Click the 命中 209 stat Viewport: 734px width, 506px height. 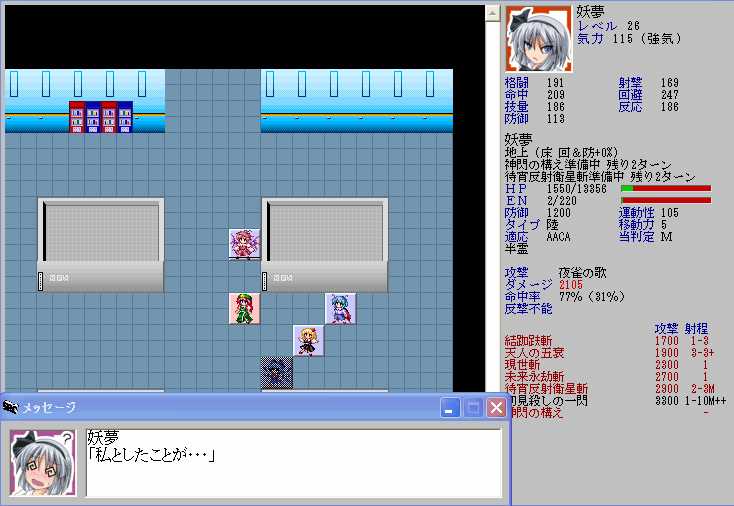click(x=534, y=95)
